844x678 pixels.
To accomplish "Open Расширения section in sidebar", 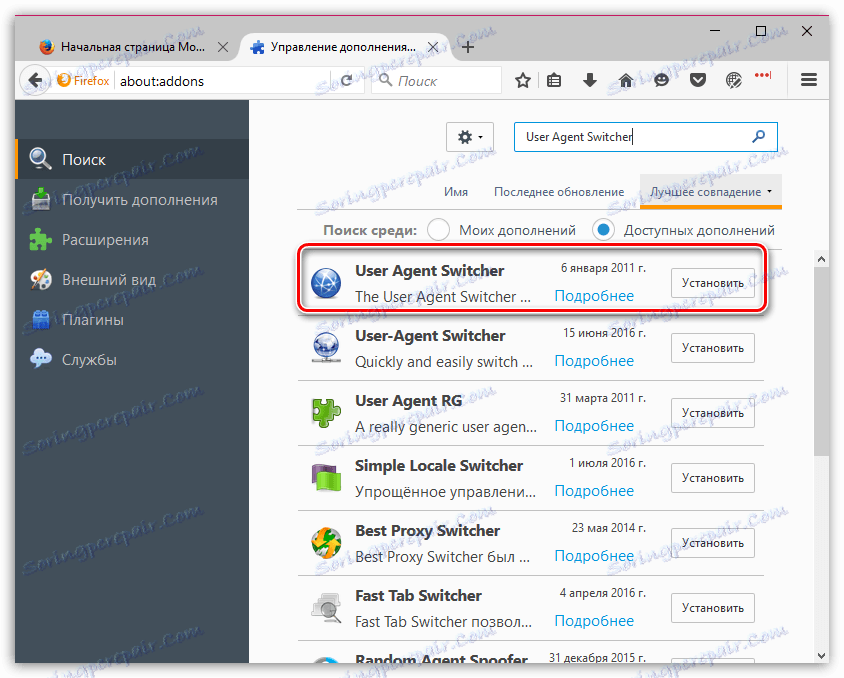I will click(x=132, y=239).
